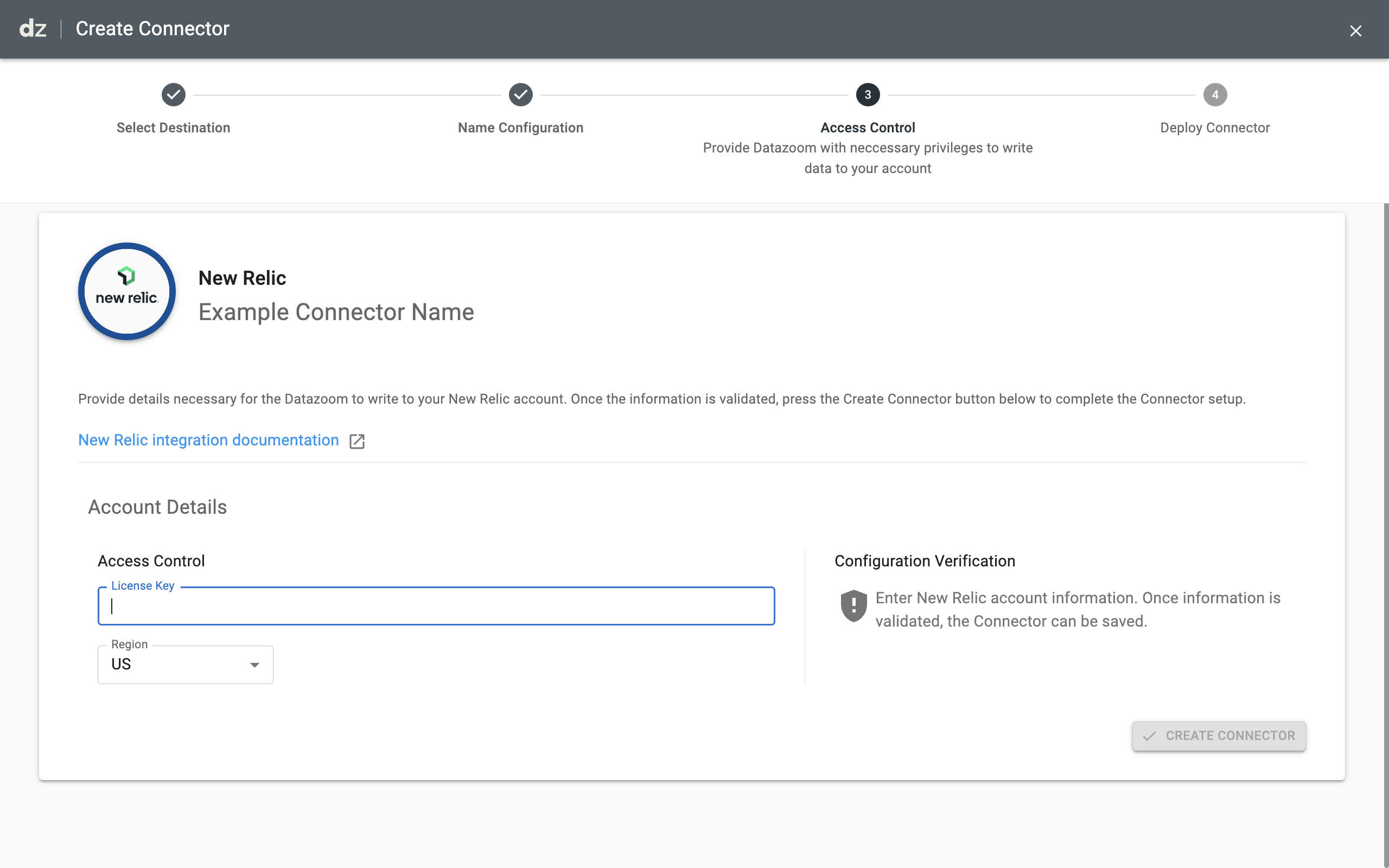Click the New Relic logo badge
Viewport: 1389px width, 868px height.
pyautogui.click(x=127, y=291)
